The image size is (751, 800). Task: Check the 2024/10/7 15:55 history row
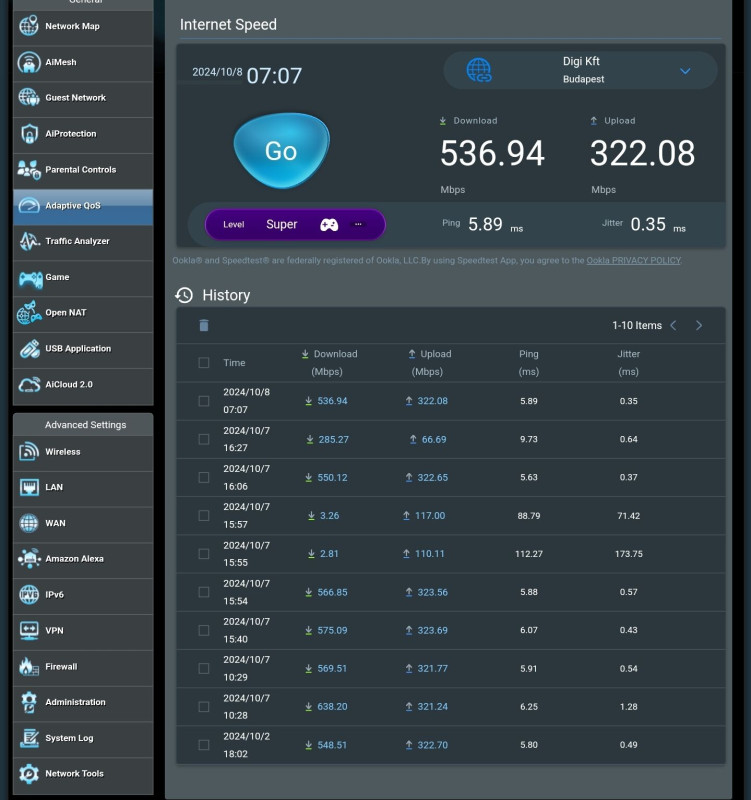tap(204, 554)
